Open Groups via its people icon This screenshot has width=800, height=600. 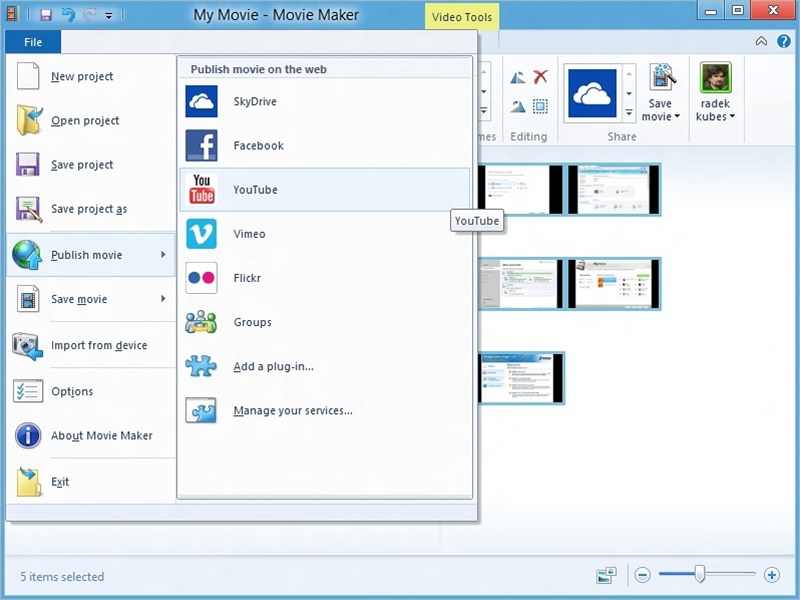202,322
